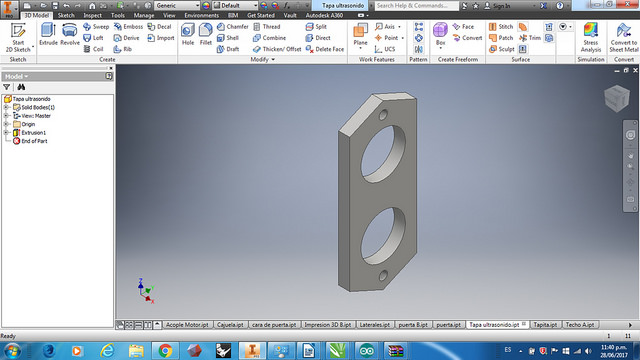Click the Sign In button
The image size is (640, 360).
click(497, 6)
